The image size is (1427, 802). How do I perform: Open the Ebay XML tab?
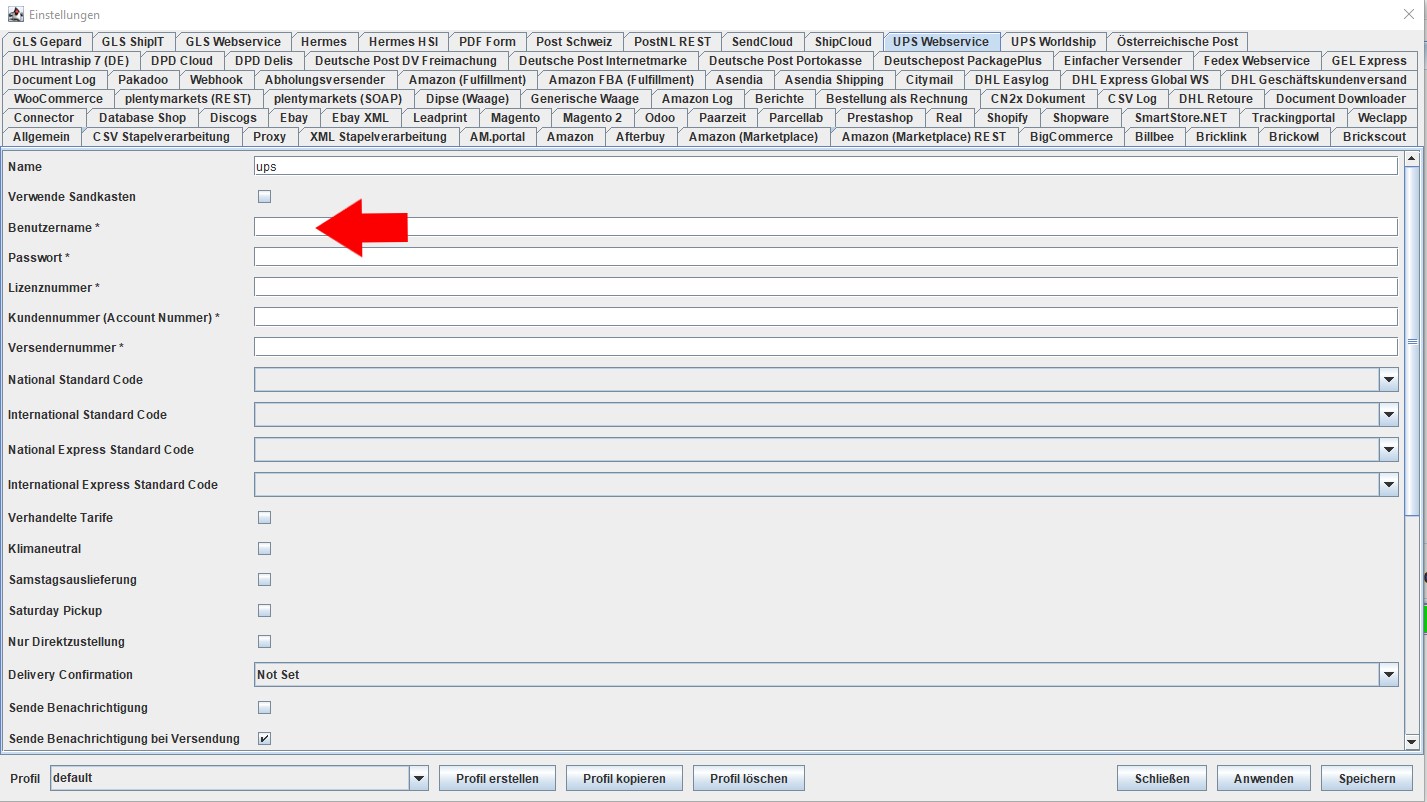(x=360, y=118)
